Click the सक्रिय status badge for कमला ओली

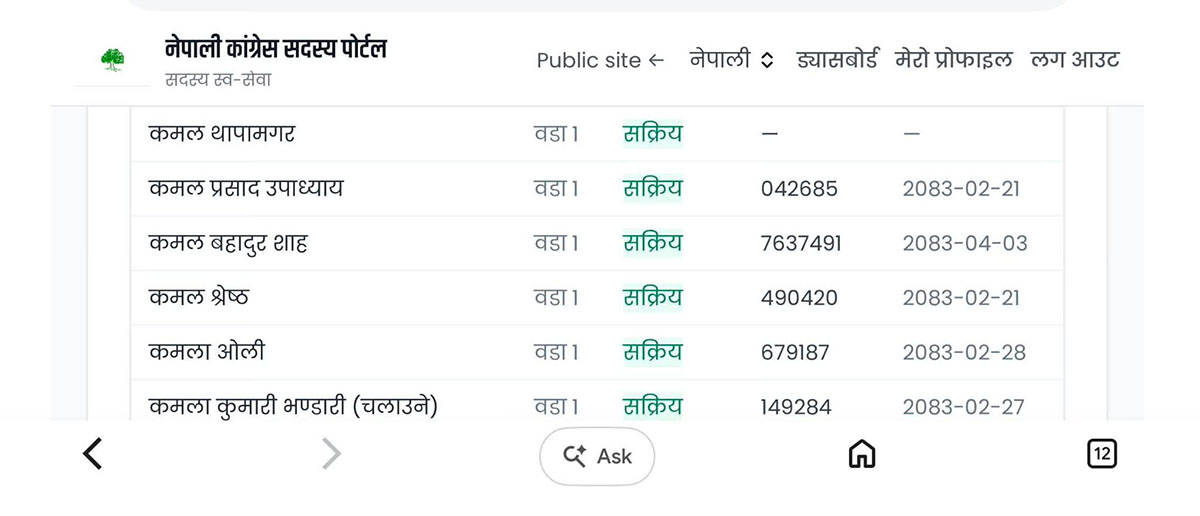click(x=652, y=352)
